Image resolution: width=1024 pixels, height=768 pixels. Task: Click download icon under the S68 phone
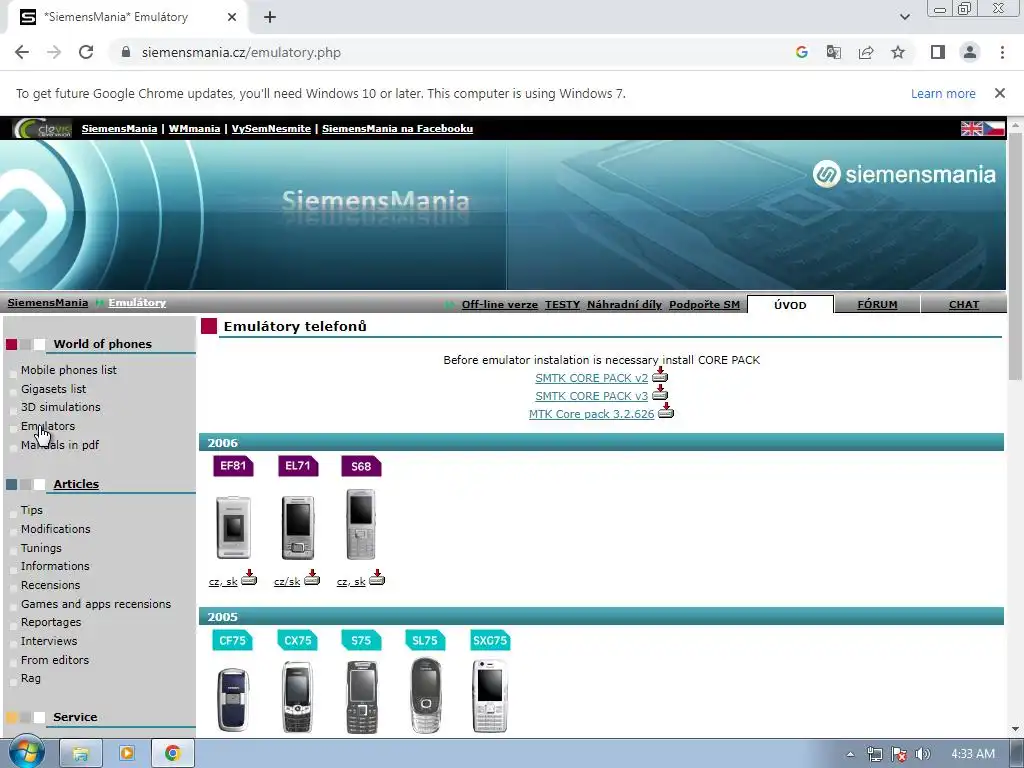pos(377,577)
